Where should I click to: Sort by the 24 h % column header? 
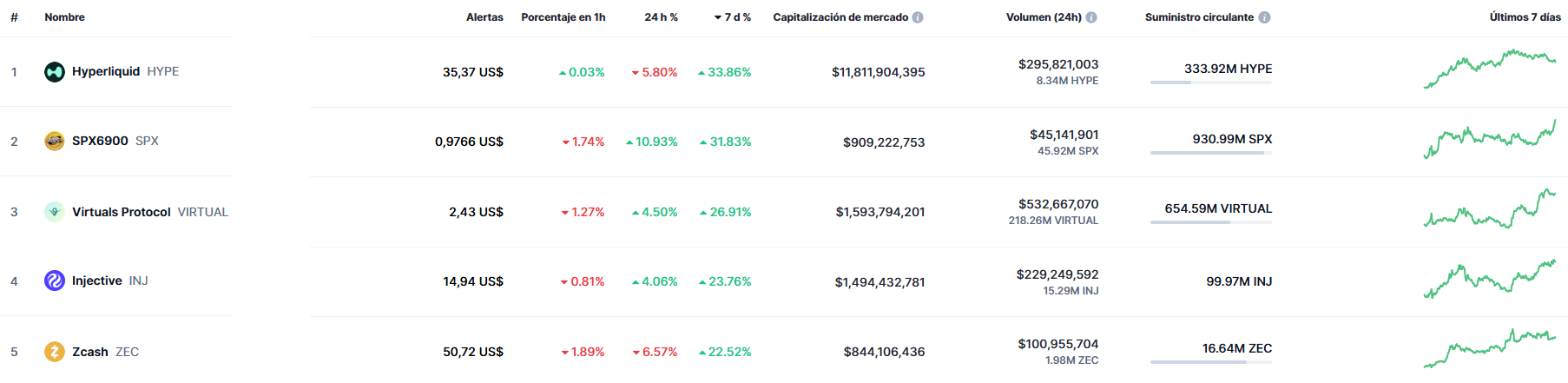661,17
